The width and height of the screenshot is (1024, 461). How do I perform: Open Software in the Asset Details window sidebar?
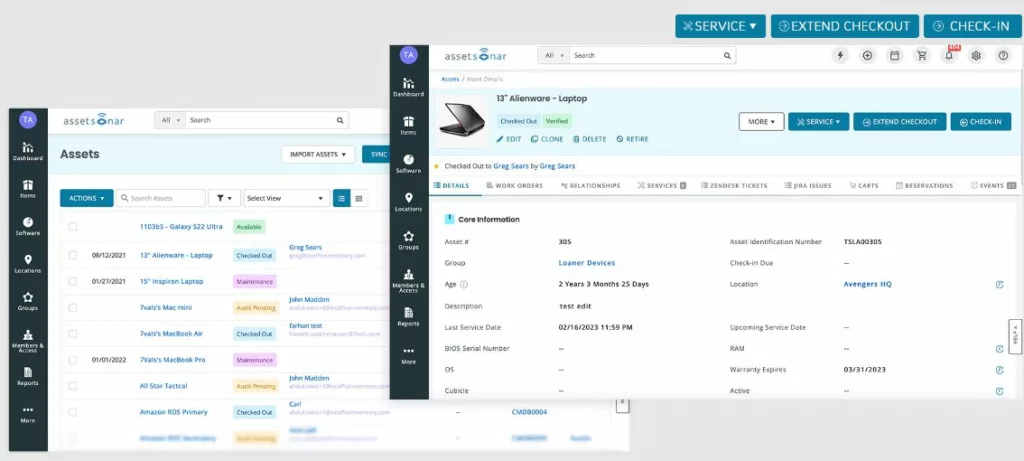click(408, 163)
